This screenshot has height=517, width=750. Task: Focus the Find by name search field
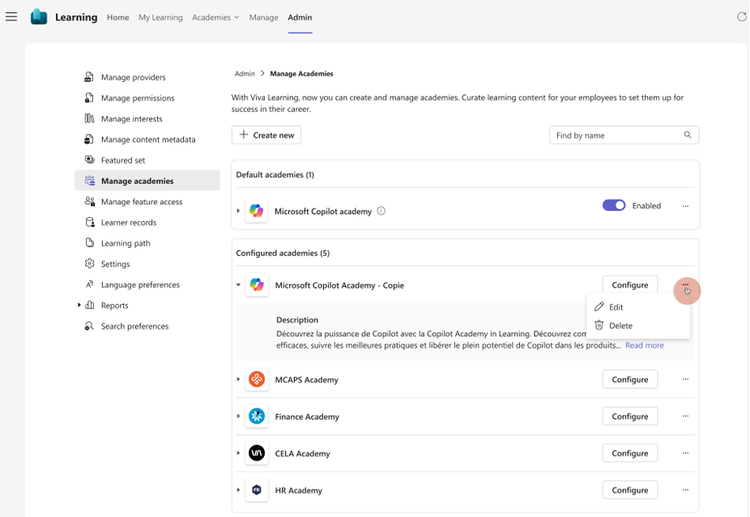coord(615,135)
